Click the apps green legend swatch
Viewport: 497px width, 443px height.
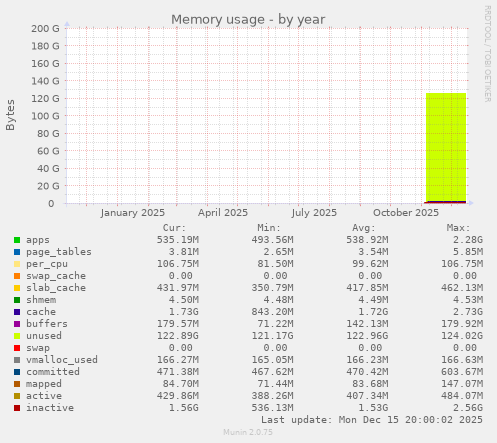click(x=17, y=240)
